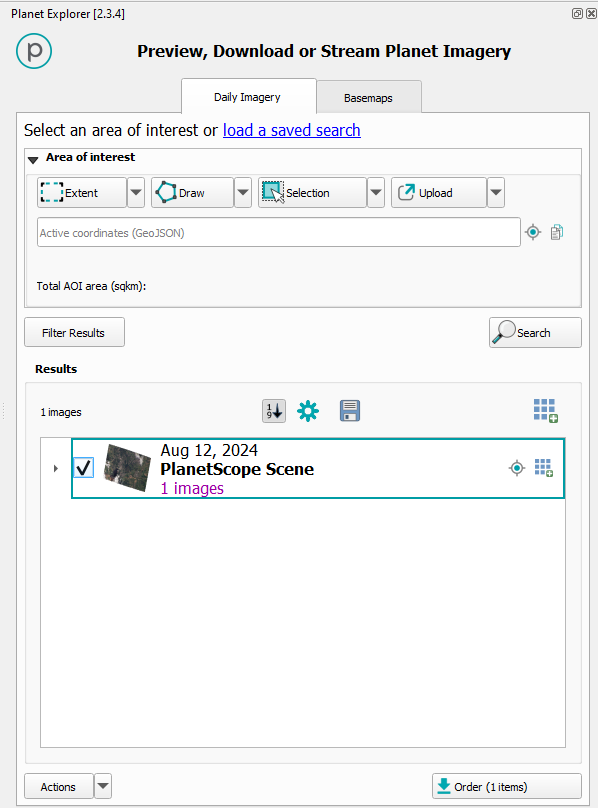This screenshot has width=598, height=808.
Task: Expand the Aug 12, 2024 scene row
Action: 56,468
